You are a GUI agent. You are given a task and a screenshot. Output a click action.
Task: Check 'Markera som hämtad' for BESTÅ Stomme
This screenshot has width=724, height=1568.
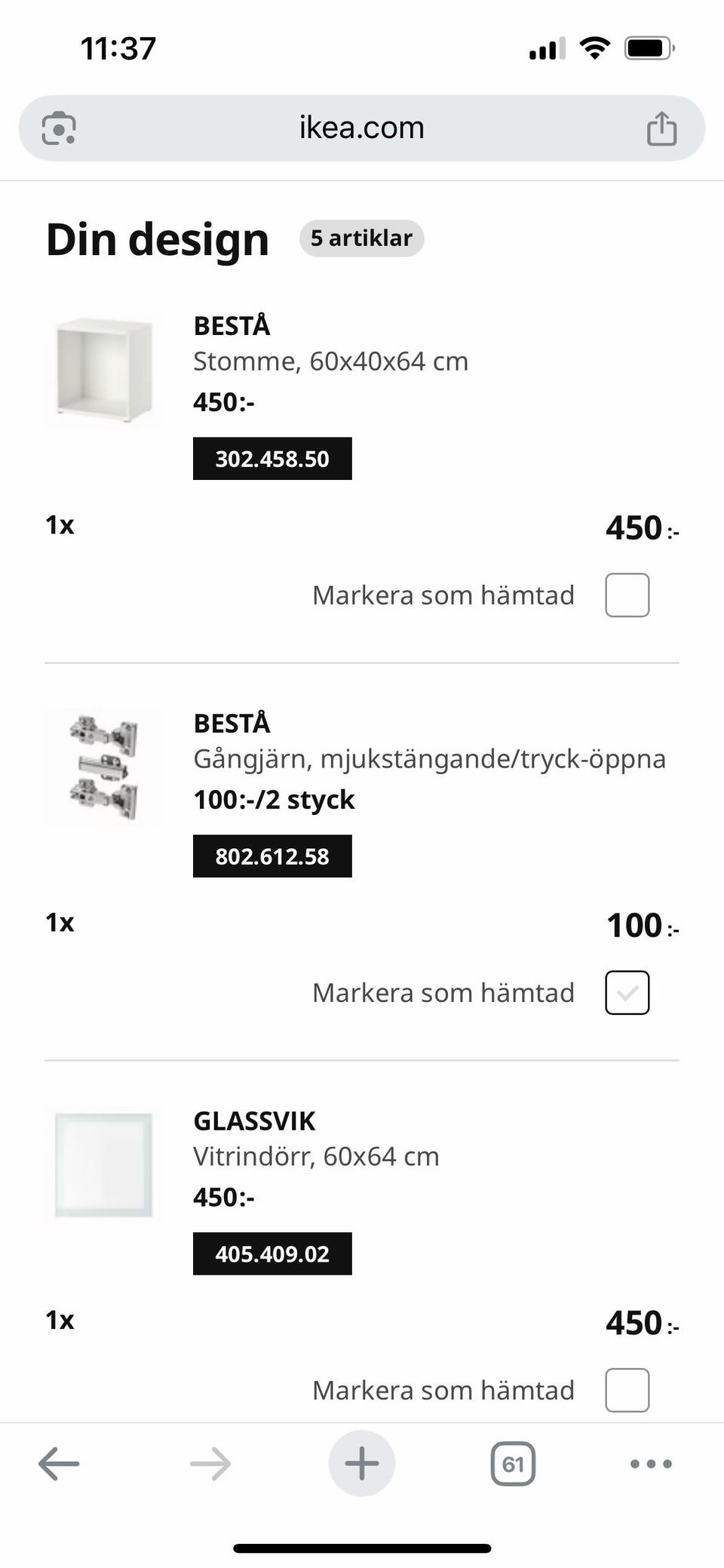pos(627,595)
